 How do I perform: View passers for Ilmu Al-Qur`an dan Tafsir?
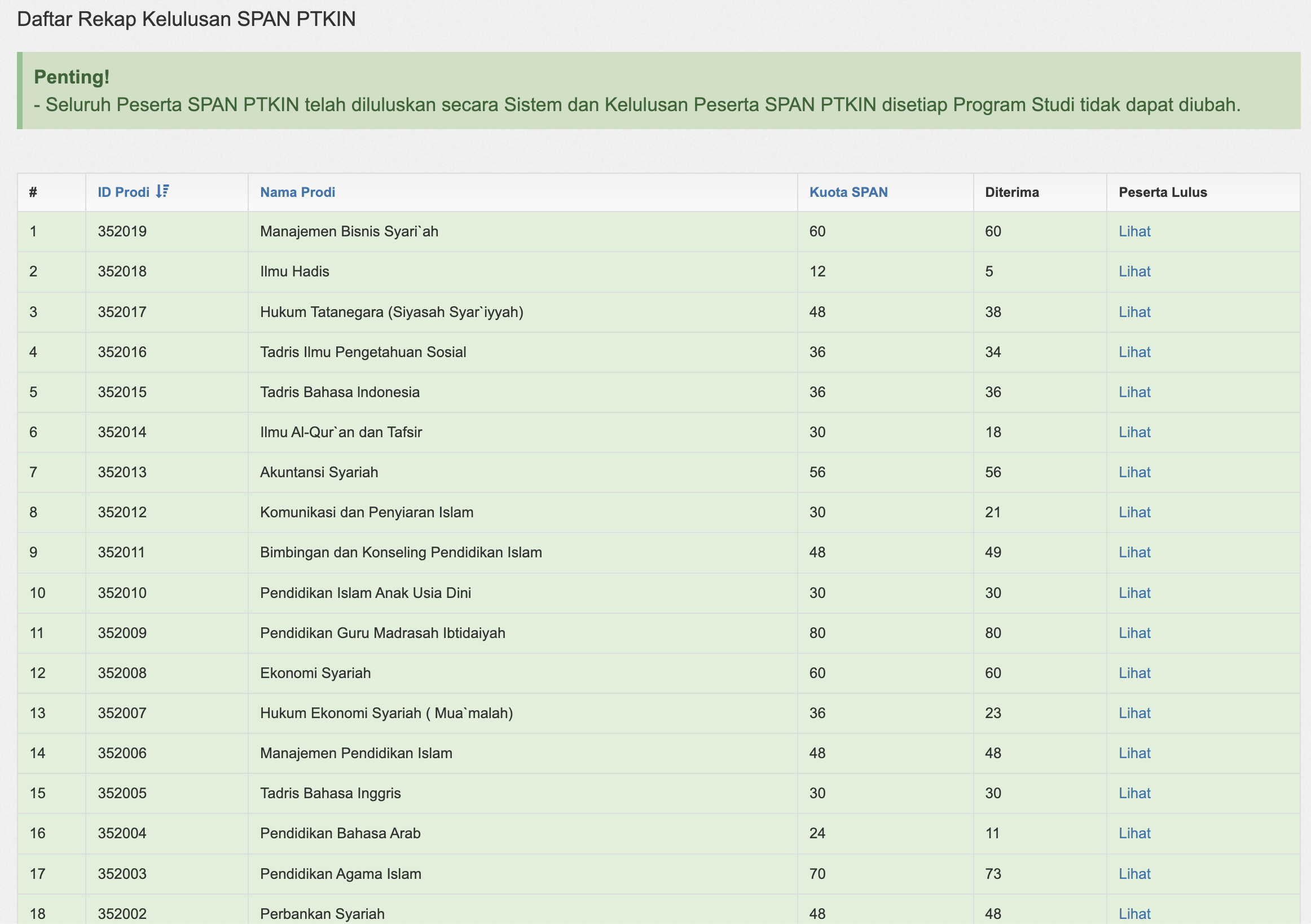coord(1134,432)
